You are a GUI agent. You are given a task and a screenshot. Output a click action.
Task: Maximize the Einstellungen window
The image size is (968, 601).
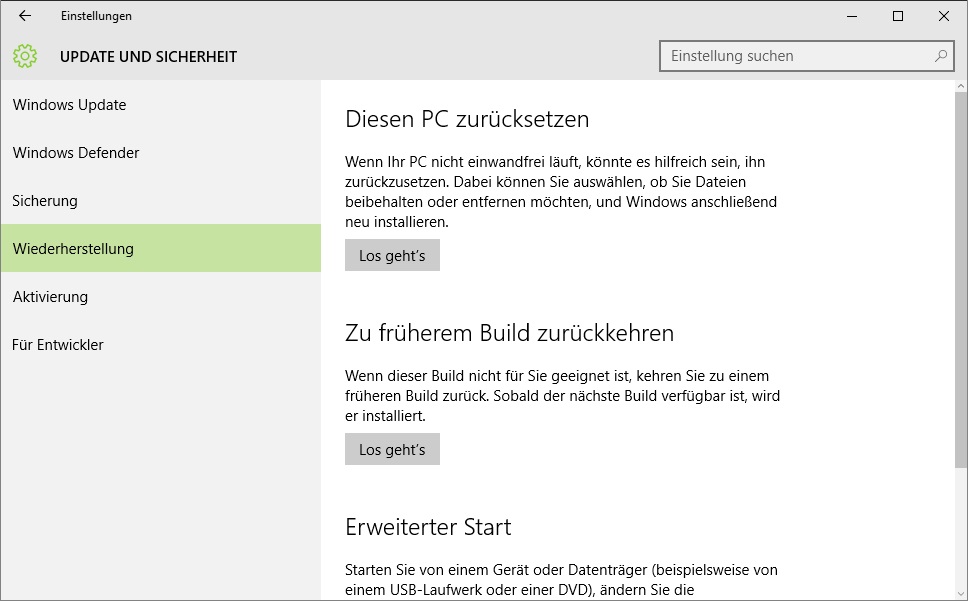pos(898,16)
